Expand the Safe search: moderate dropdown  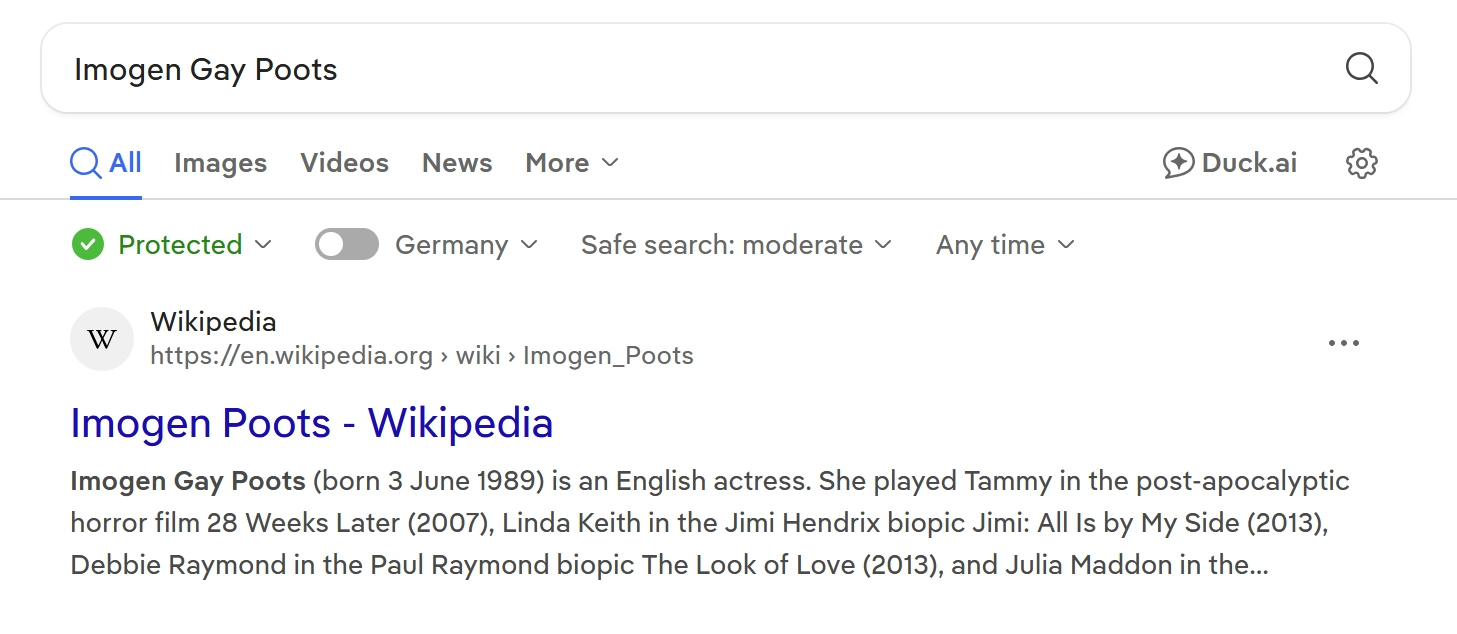click(736, 245)
